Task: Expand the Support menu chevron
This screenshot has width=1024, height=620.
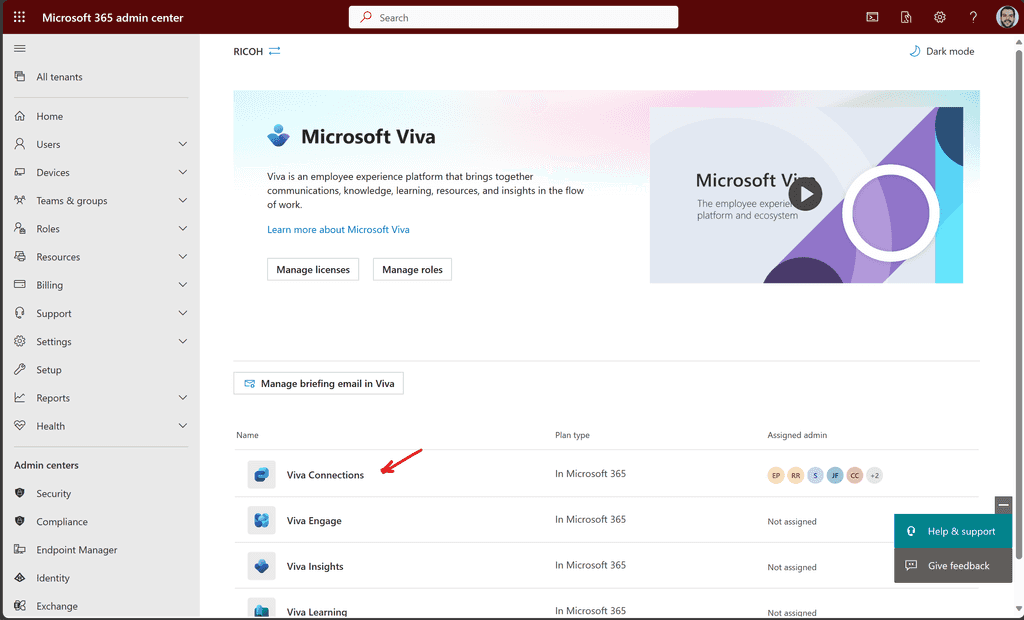Action: [183, 313]
